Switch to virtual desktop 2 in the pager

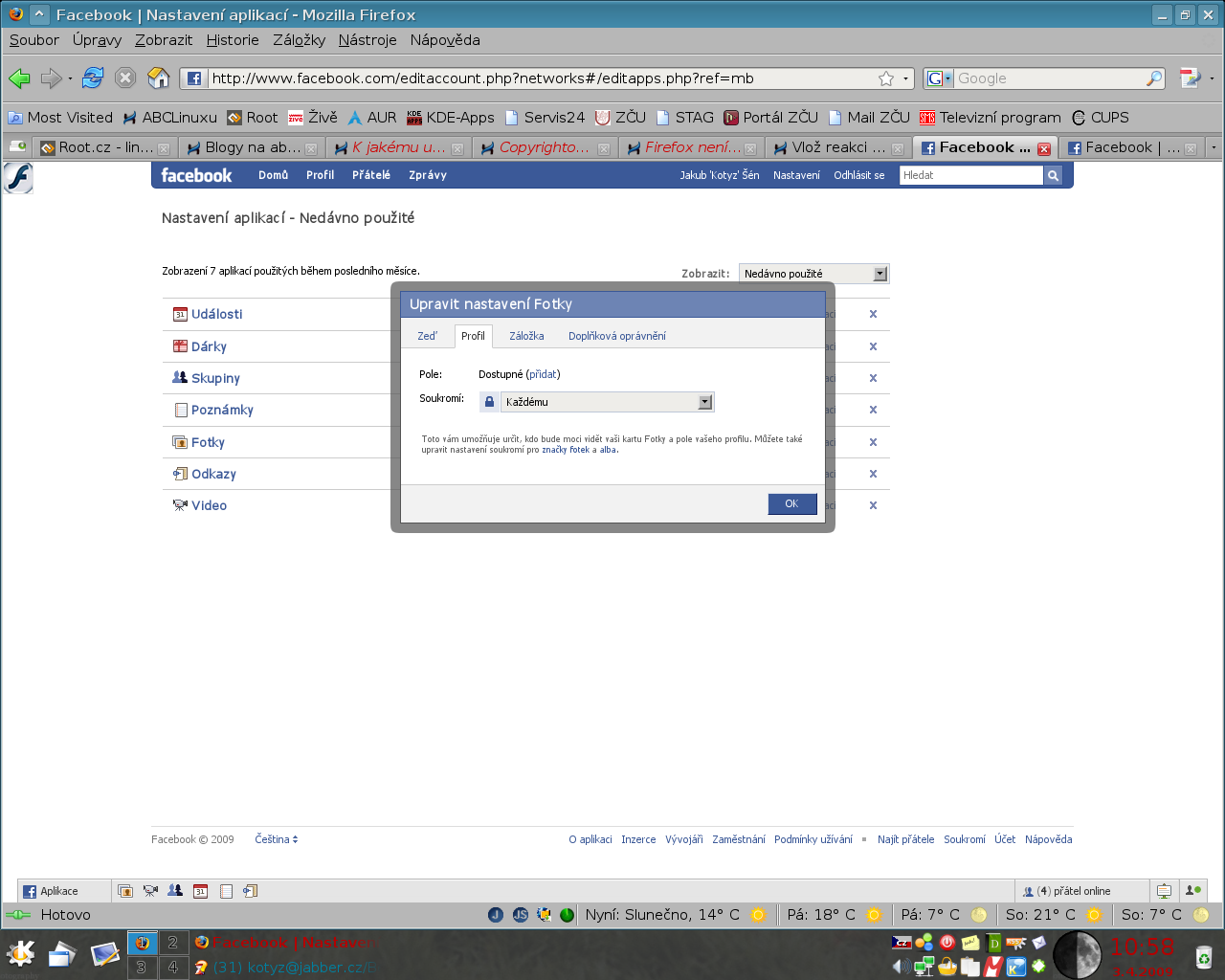point(173,943)
